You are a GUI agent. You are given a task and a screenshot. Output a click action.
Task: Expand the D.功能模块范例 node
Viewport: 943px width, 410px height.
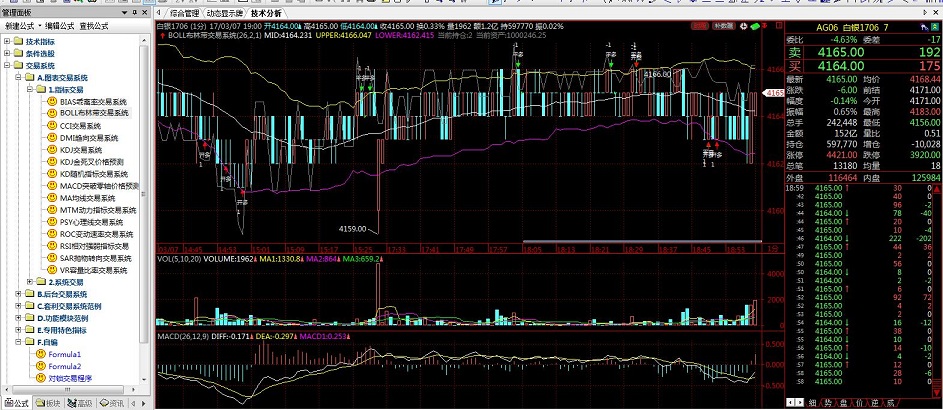(19, 318)
